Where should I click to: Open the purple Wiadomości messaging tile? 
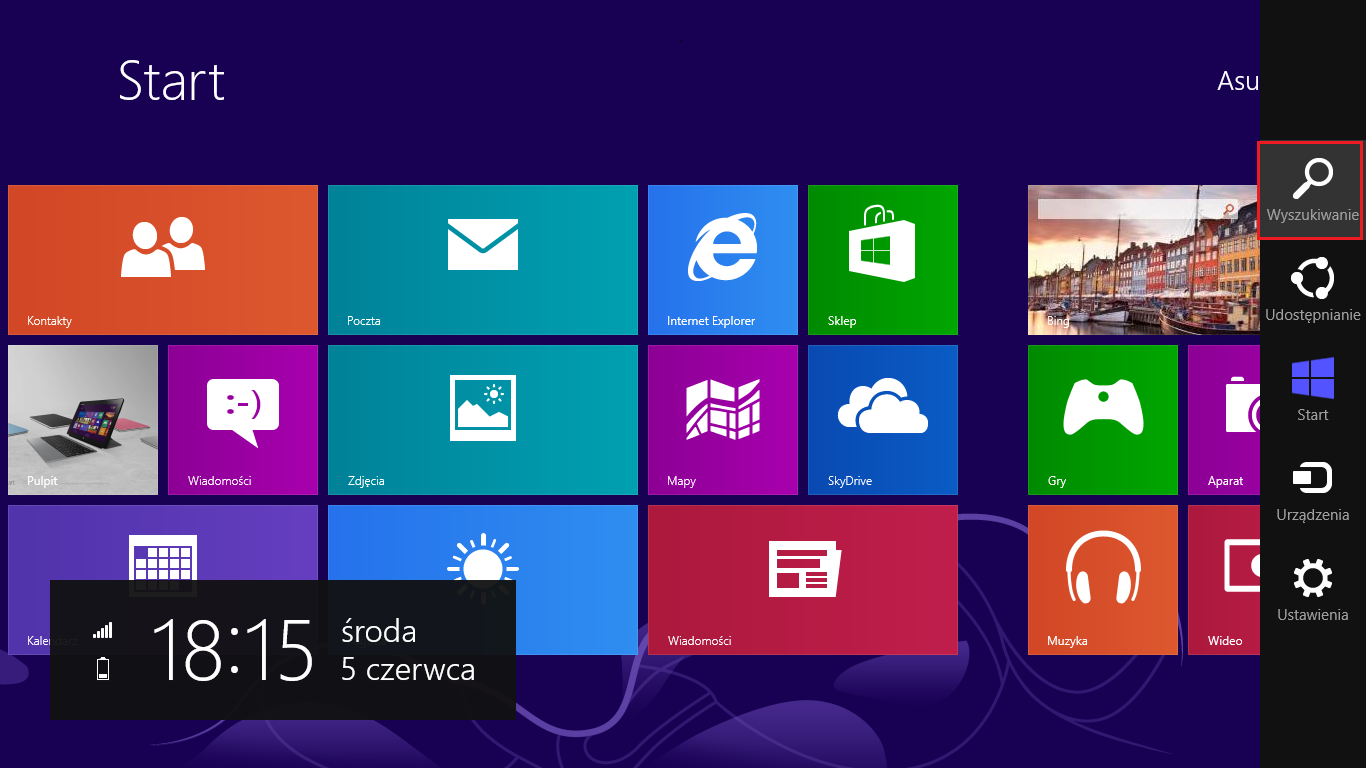click(x=243, y=420)
